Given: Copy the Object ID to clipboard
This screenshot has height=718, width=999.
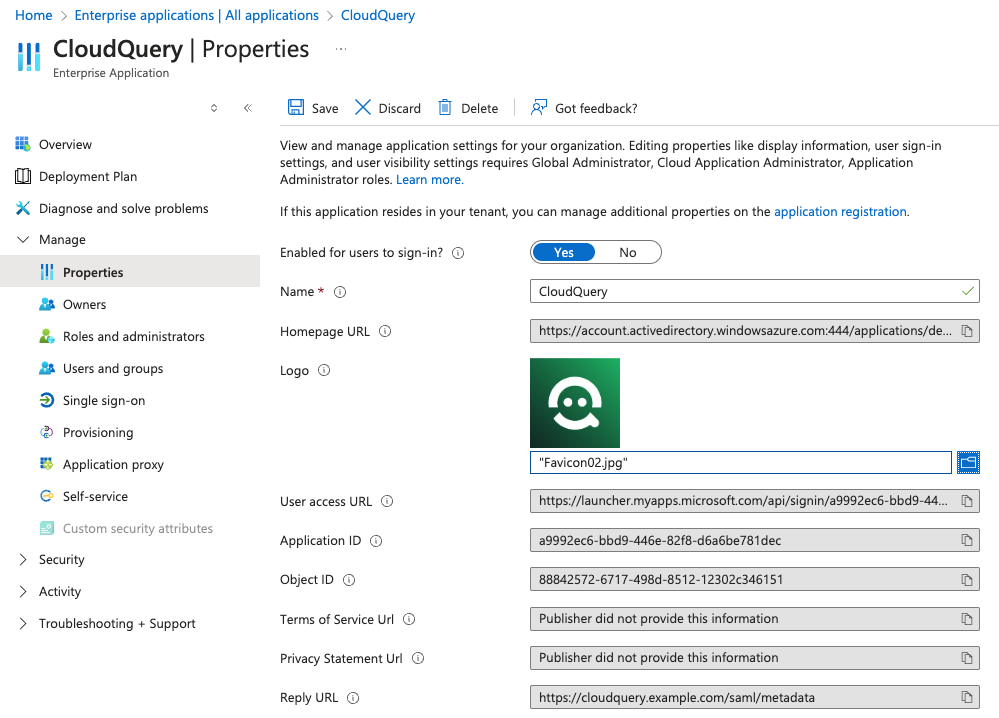Looking at the screenshot, I should [x=967, y=580].
